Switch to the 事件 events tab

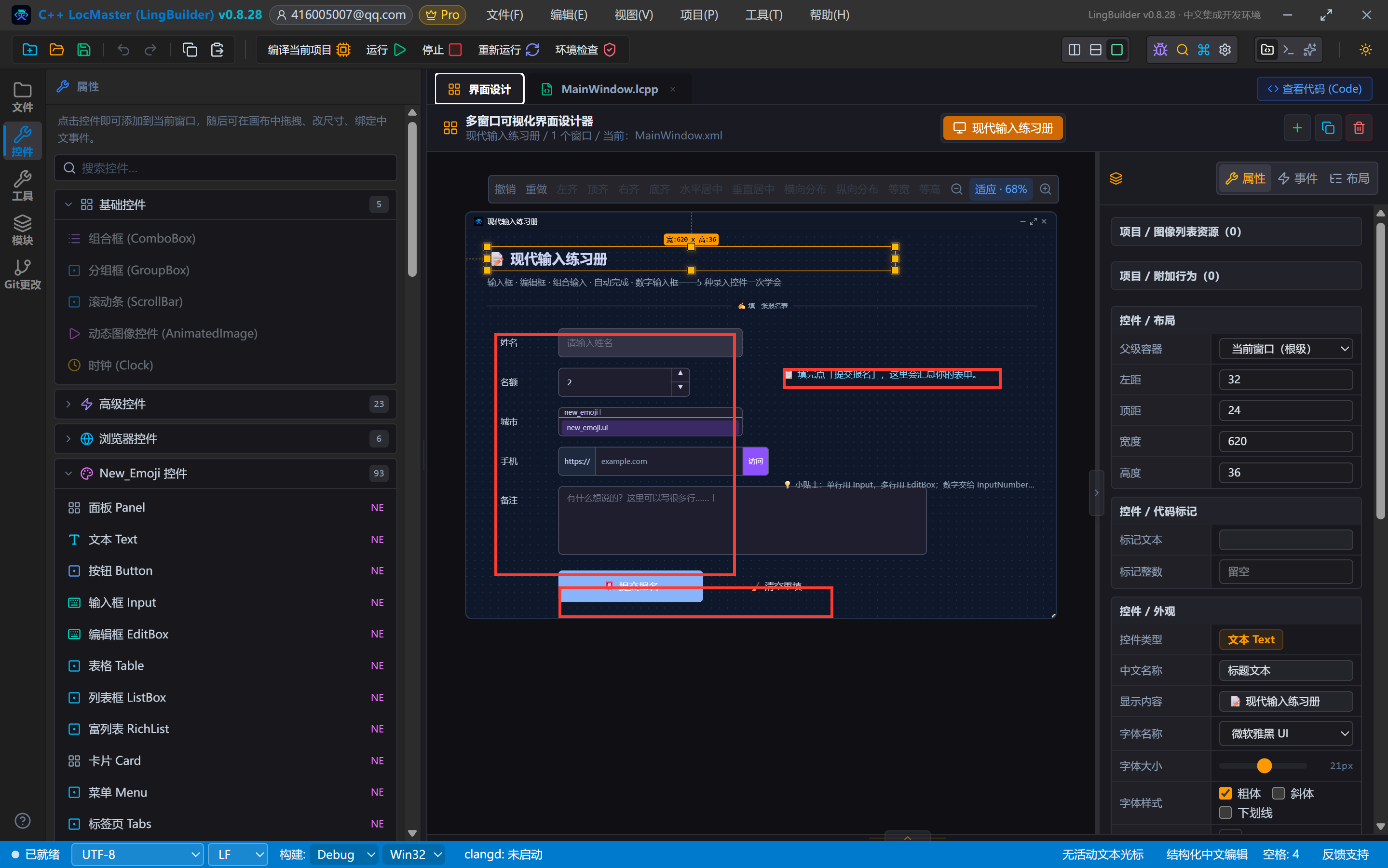click(1298, 178)
